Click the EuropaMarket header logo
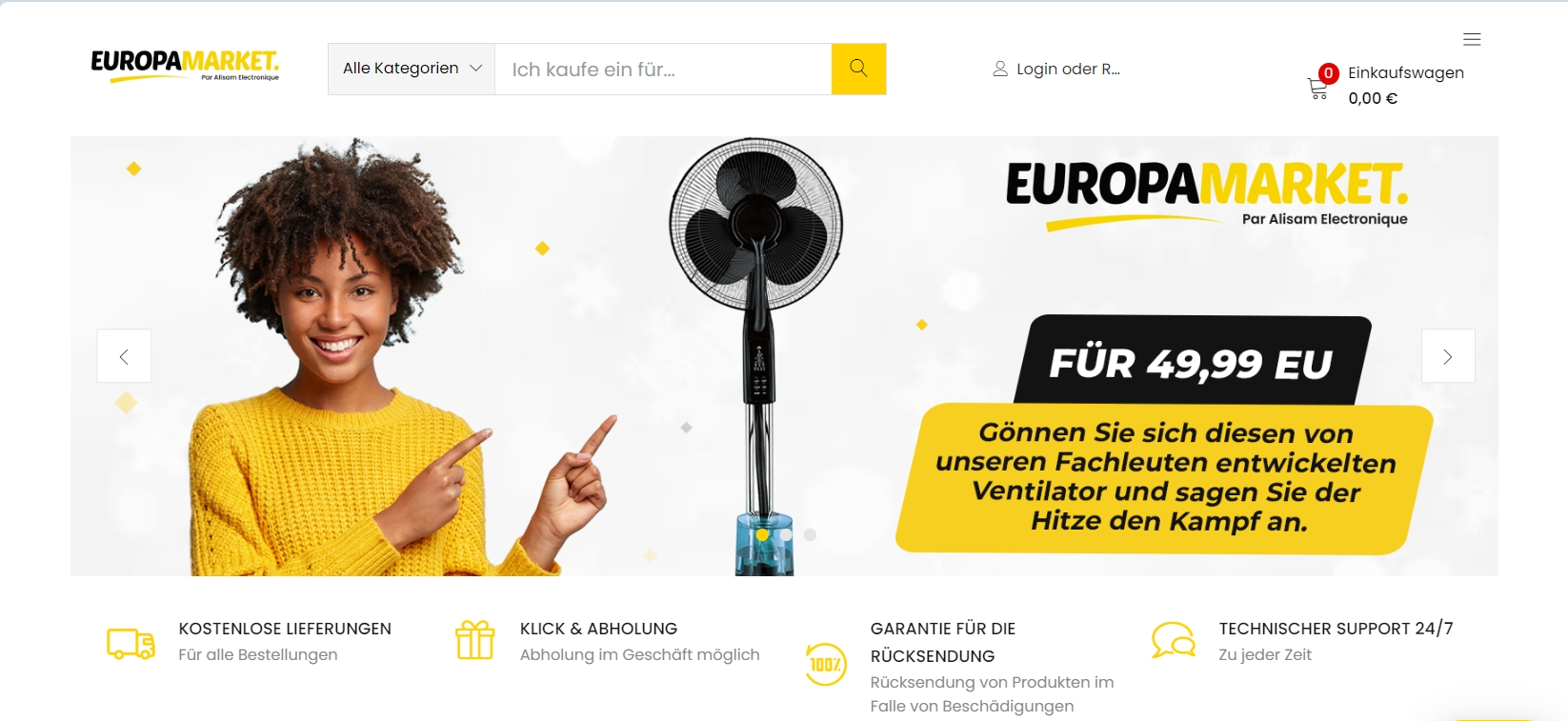The image size is (1568, 721). [186, 66]
